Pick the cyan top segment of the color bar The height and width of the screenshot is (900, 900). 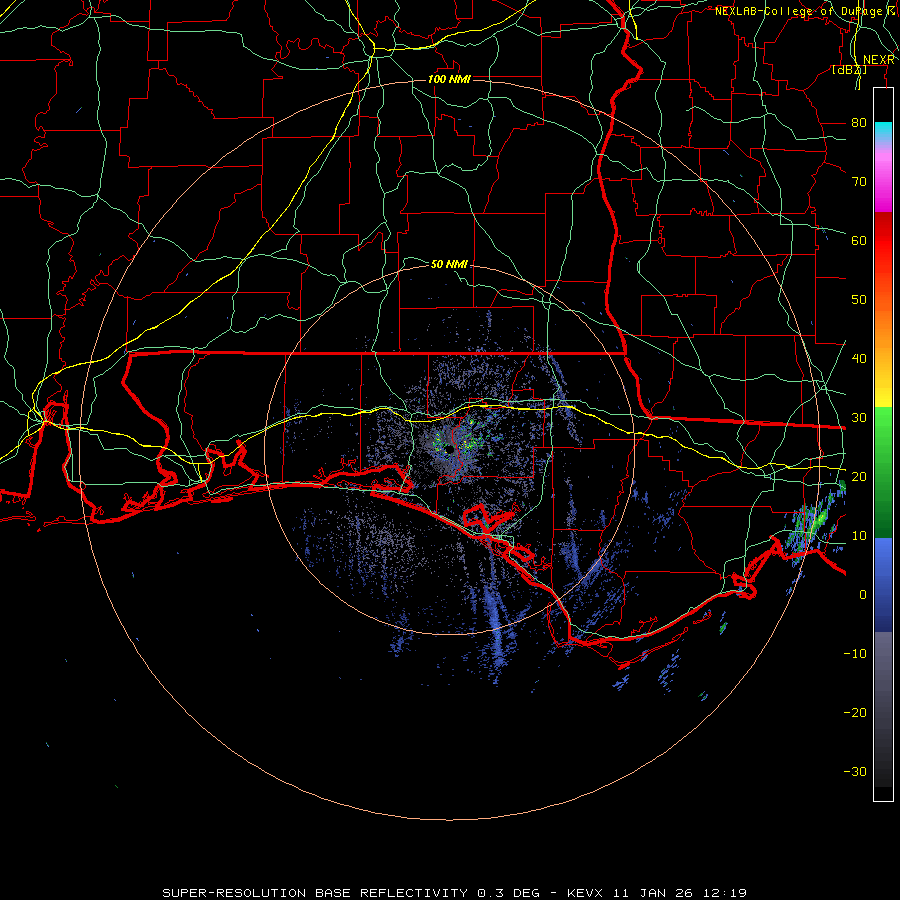pos(883,132)
